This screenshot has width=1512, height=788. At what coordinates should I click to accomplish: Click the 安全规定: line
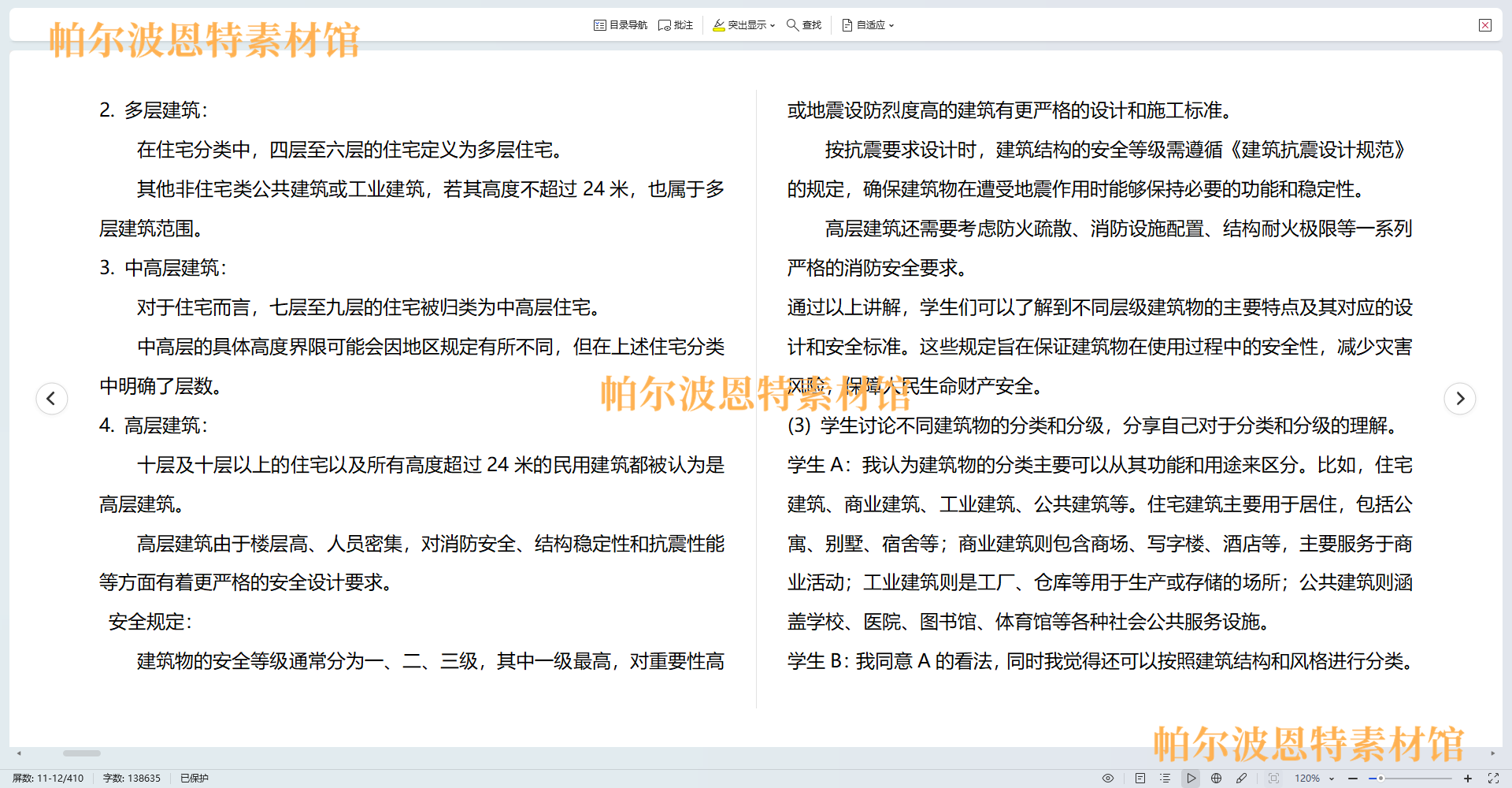coord(150,622)
